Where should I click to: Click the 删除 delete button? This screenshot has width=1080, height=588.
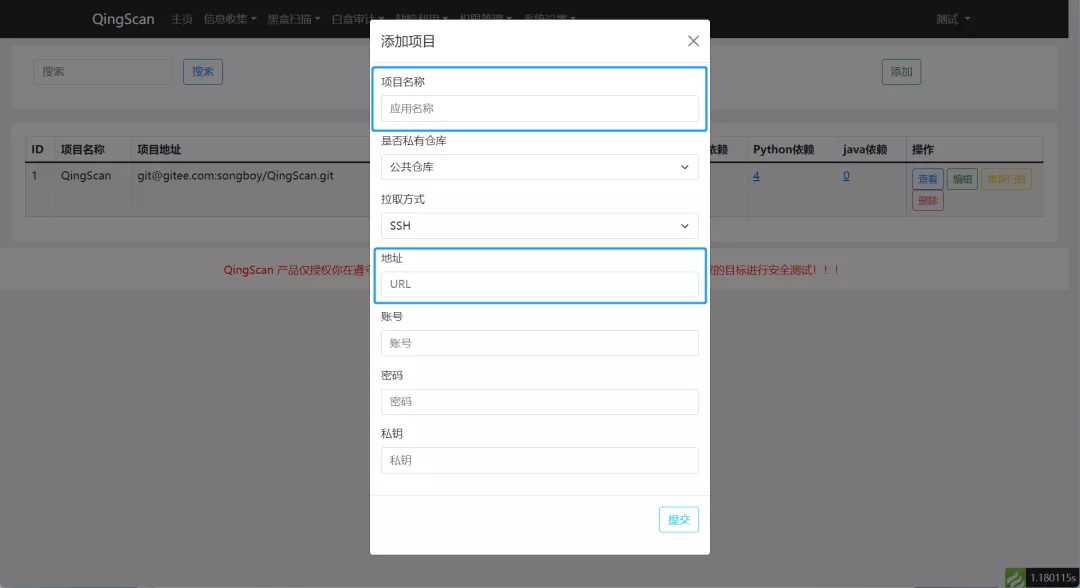coord(926,199)
